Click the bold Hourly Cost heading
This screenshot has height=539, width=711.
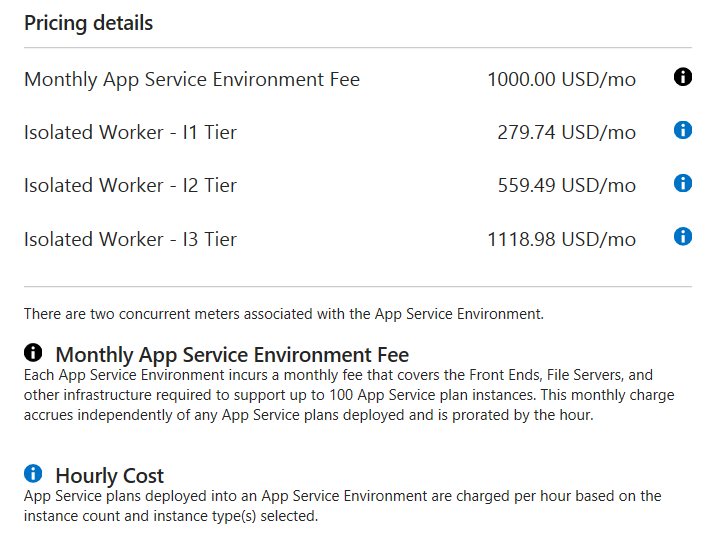point(110,476)
